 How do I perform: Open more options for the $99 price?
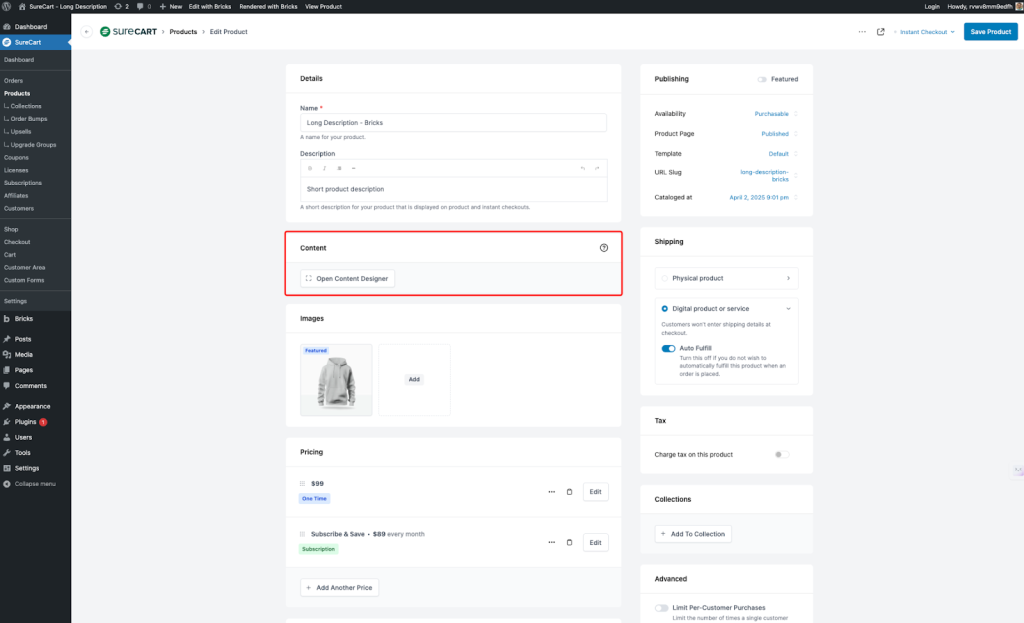(551, 492)
